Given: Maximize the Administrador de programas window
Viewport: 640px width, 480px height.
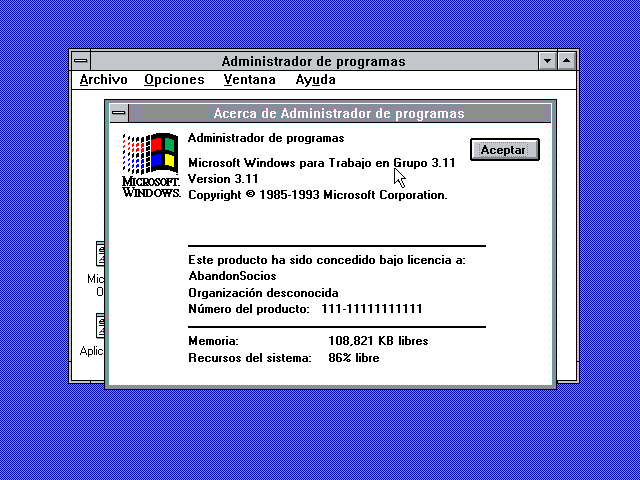Looking at the screenshot, I should point(567,61).
